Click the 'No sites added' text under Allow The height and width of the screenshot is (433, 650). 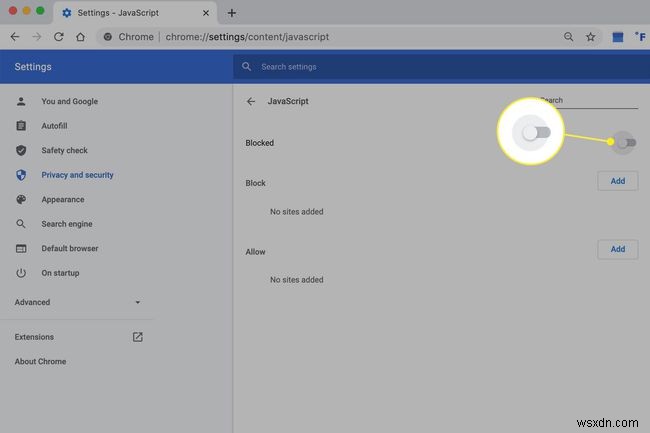tap(296, 280)
